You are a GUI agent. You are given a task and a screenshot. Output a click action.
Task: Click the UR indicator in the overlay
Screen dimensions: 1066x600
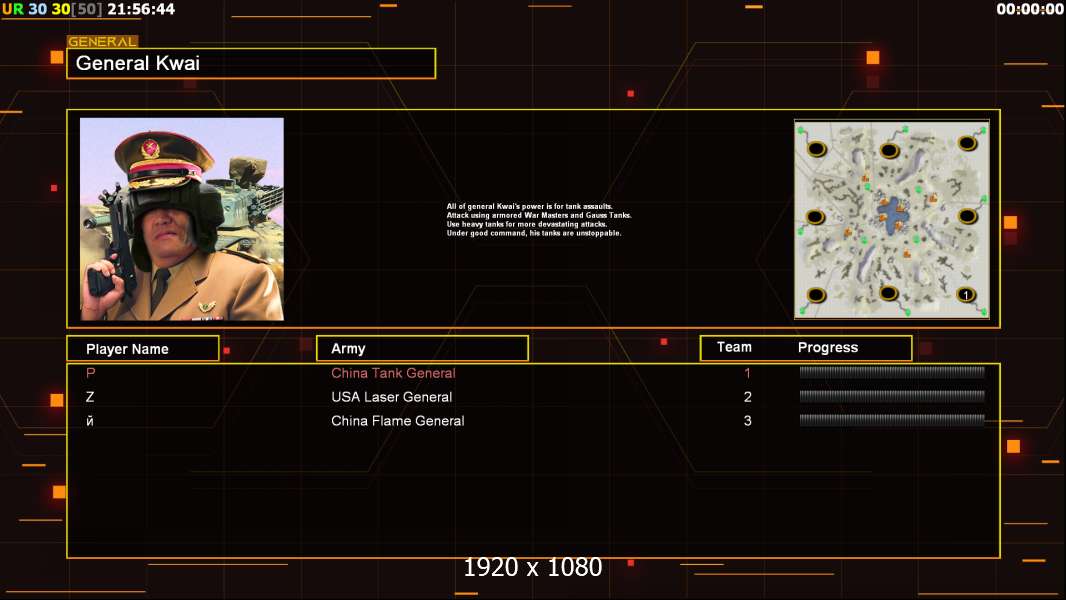[x=13, y=10]
